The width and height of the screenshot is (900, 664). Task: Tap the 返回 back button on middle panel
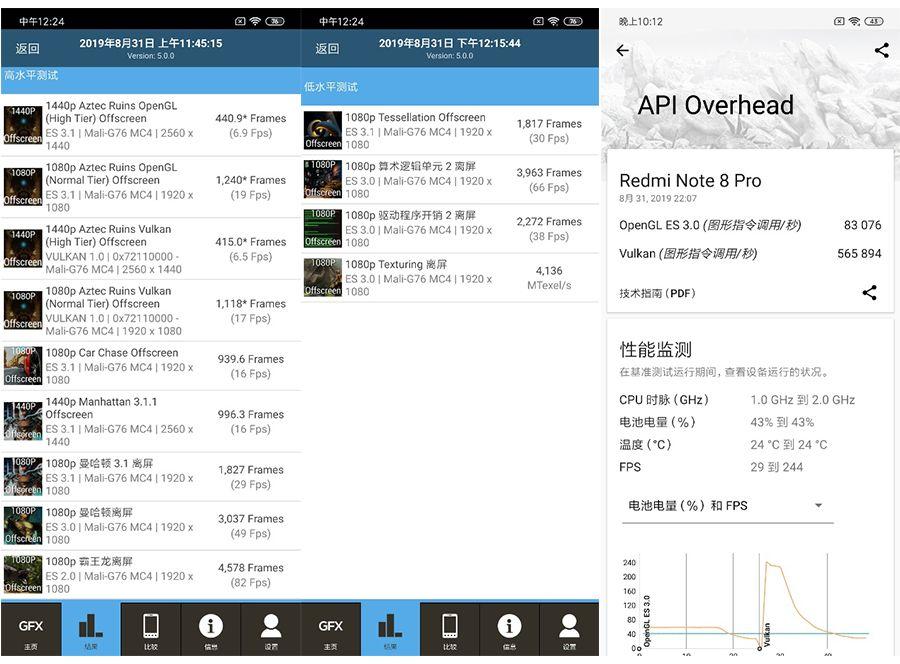tap(327, 48)
